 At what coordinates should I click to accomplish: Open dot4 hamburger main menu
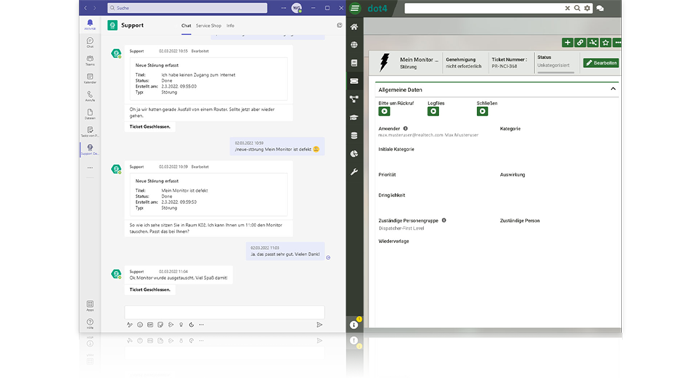(354, 8)
